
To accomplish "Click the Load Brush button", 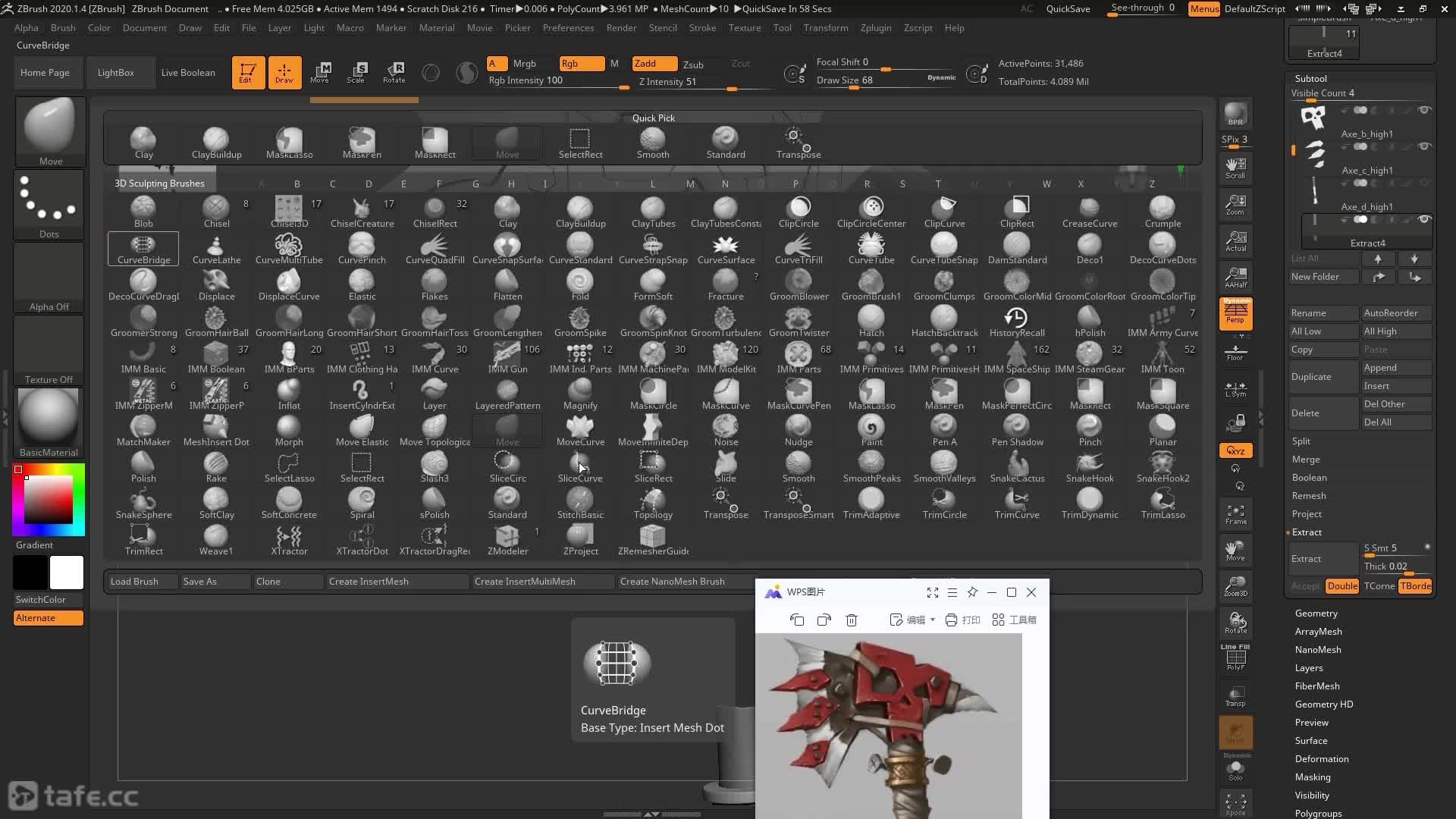I will 142,581.
